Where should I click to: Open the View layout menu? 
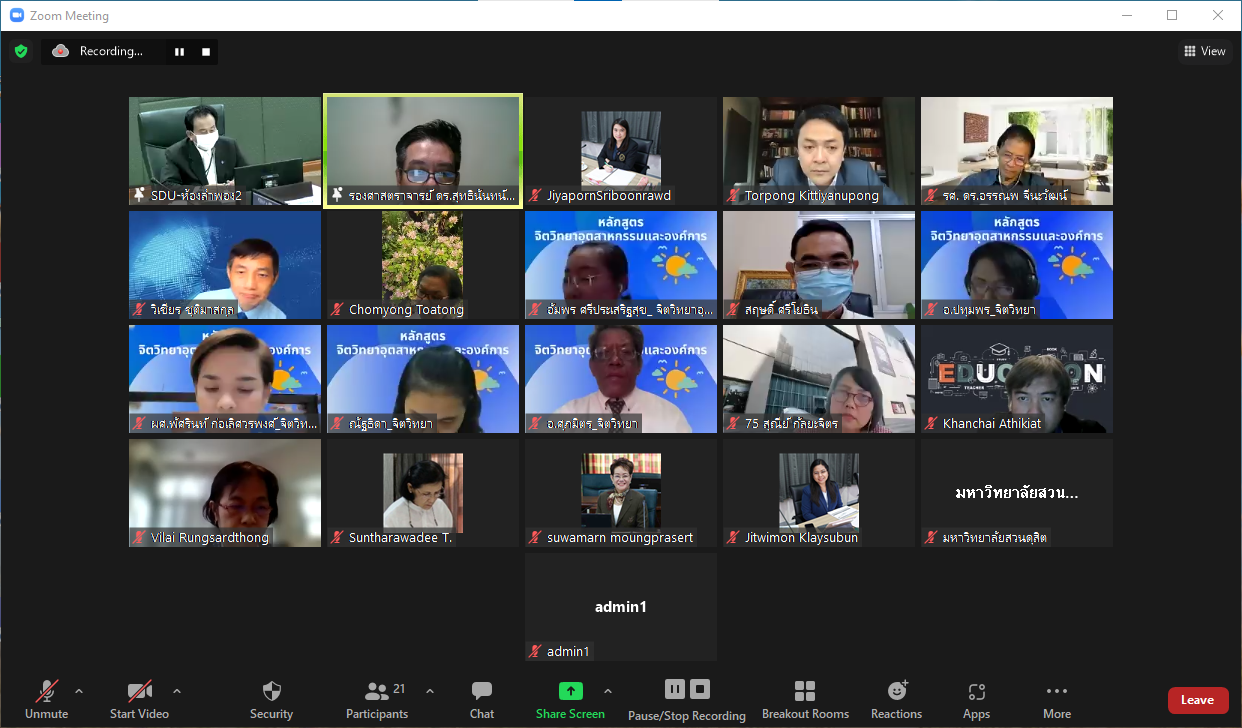click(1204, 51)
